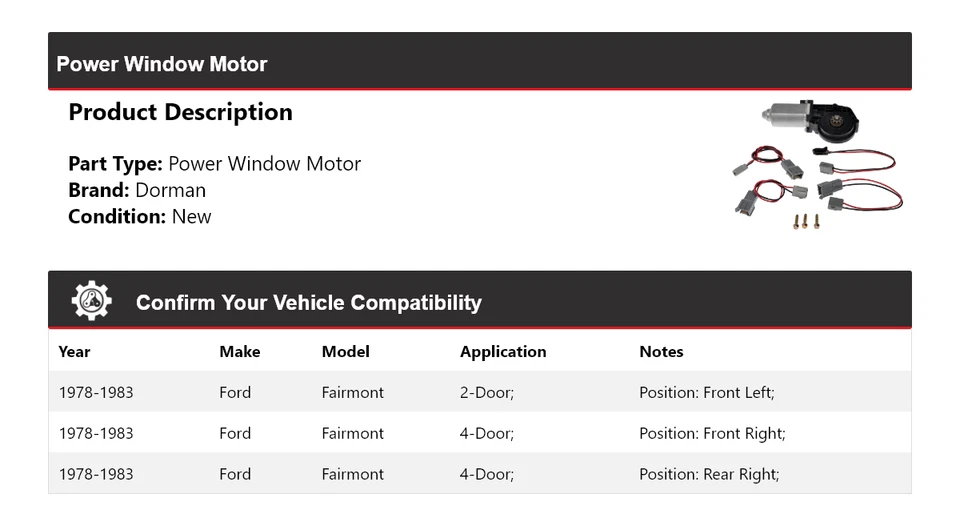Click the Notes column header

coord(661,351)
